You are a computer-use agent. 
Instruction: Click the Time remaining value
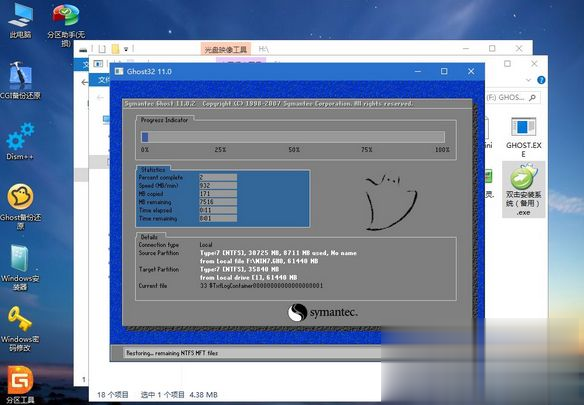pyautogui.click(x=218, y=218)
